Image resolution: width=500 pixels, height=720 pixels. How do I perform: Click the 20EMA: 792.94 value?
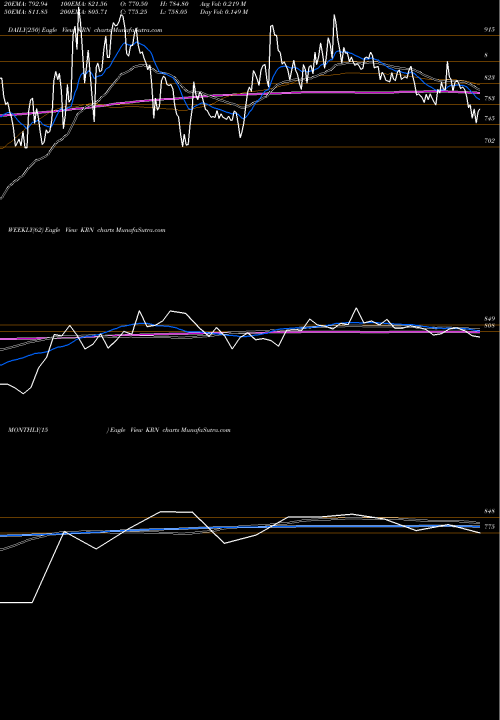pos(24,4)
